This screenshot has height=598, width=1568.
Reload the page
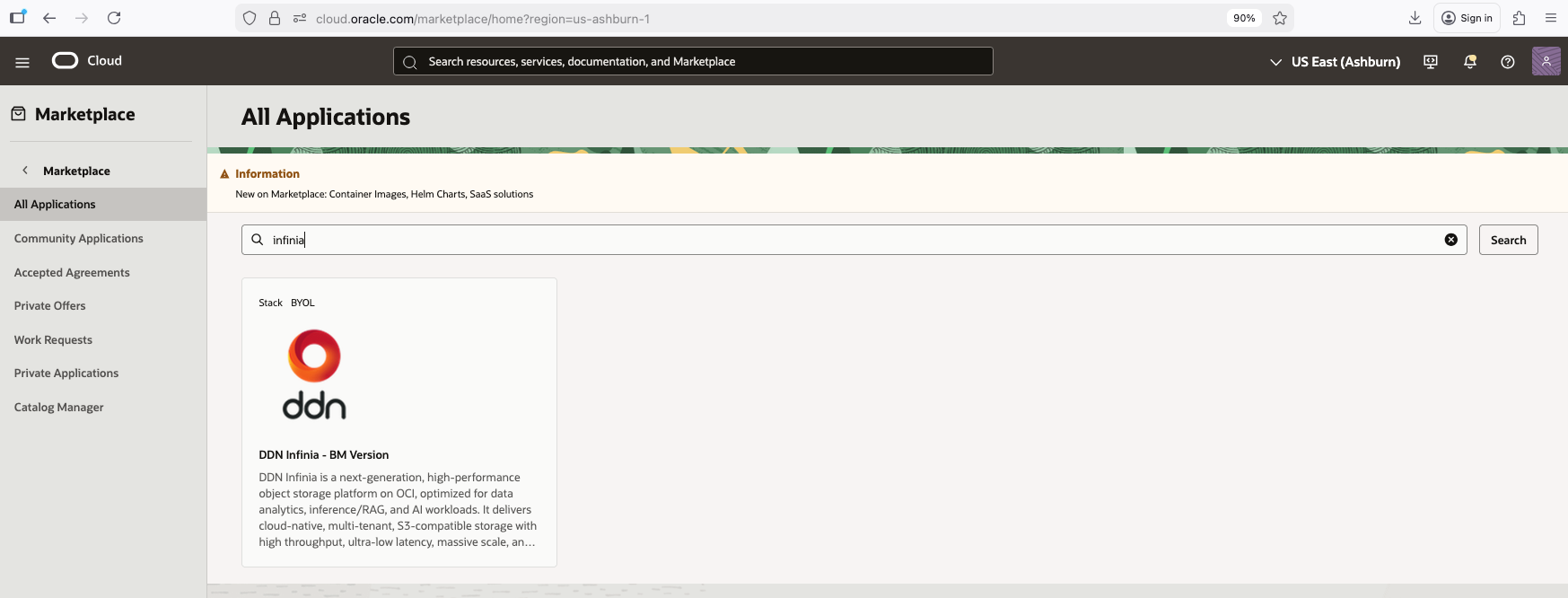[x=114, y=18]
